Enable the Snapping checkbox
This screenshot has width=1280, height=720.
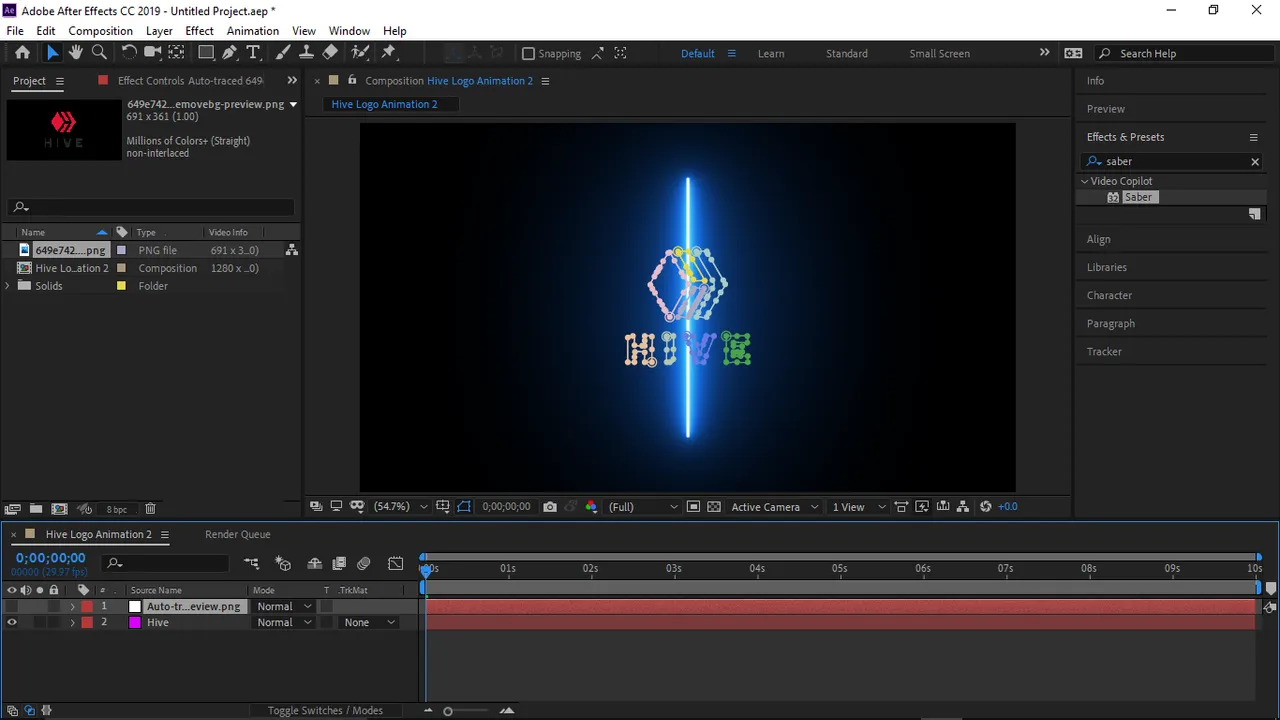click(529, 54)
